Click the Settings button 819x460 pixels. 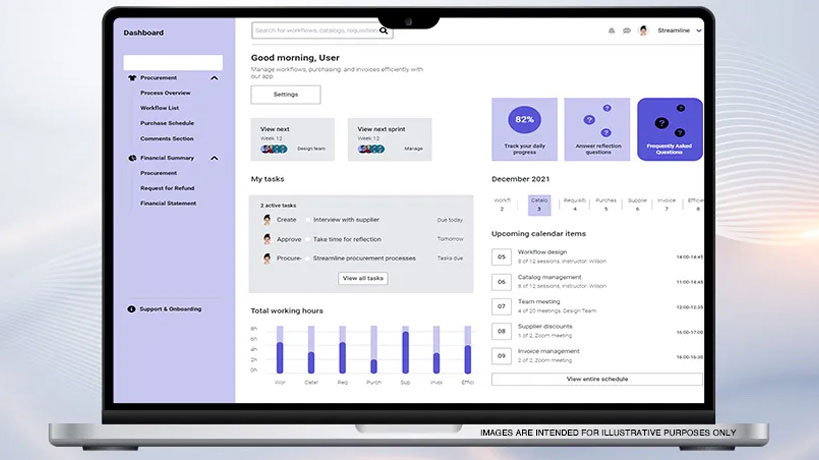tap(286, 95)
